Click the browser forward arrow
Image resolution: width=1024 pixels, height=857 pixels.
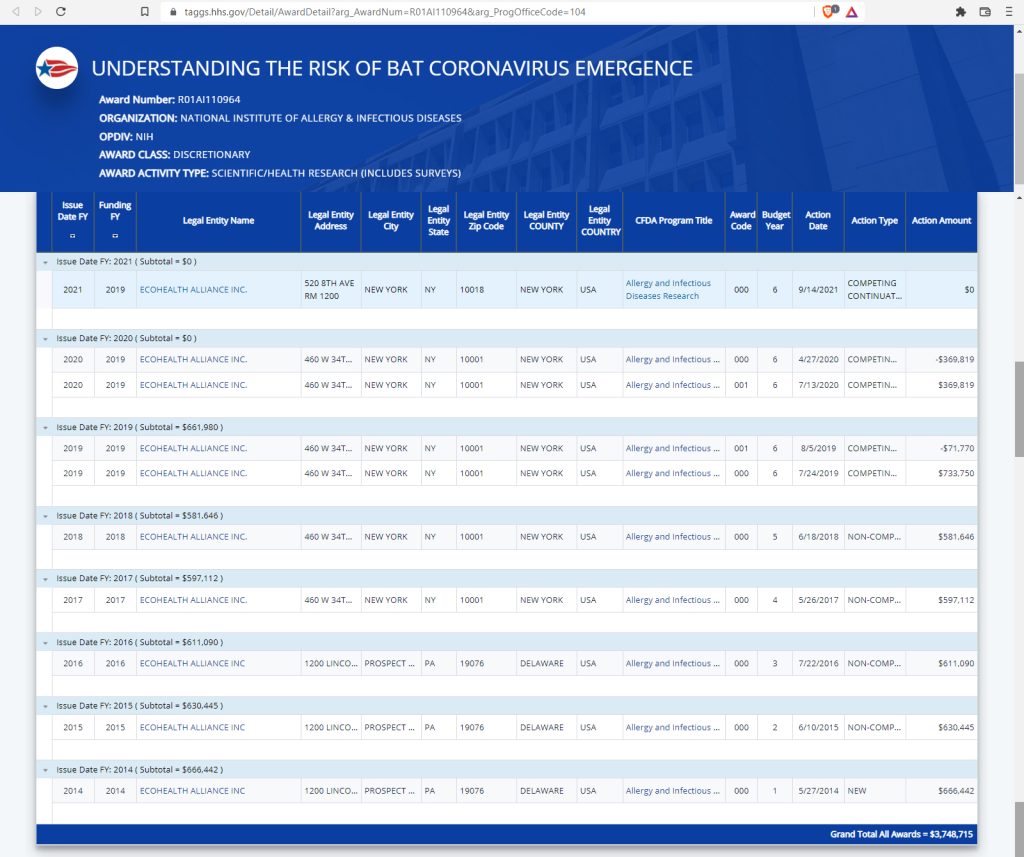pos(38,12)
